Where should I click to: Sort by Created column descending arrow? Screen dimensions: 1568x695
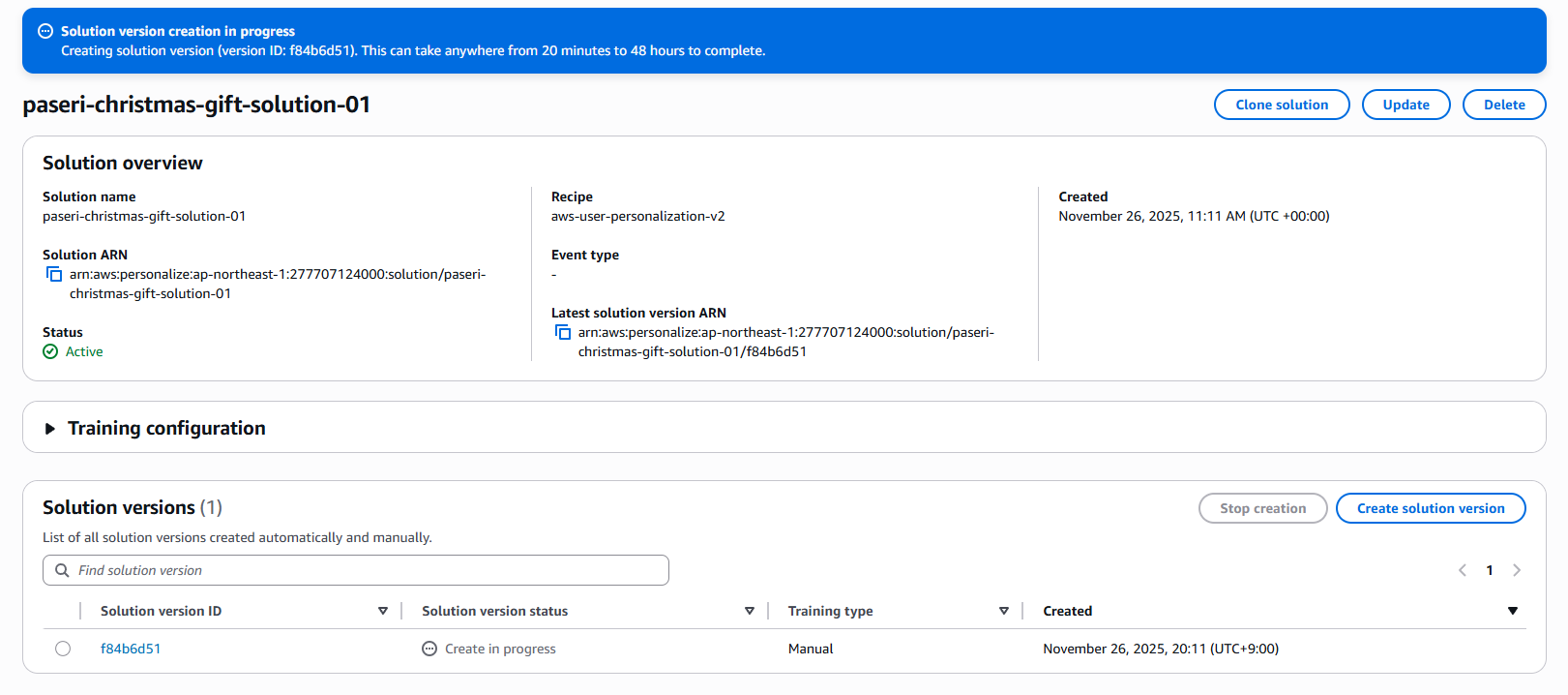point(1513,611)
